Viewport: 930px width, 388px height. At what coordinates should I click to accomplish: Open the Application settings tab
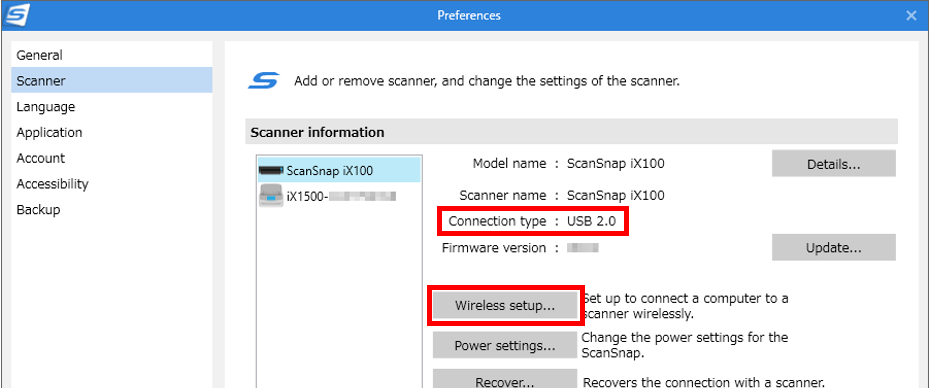pos(112,132)
